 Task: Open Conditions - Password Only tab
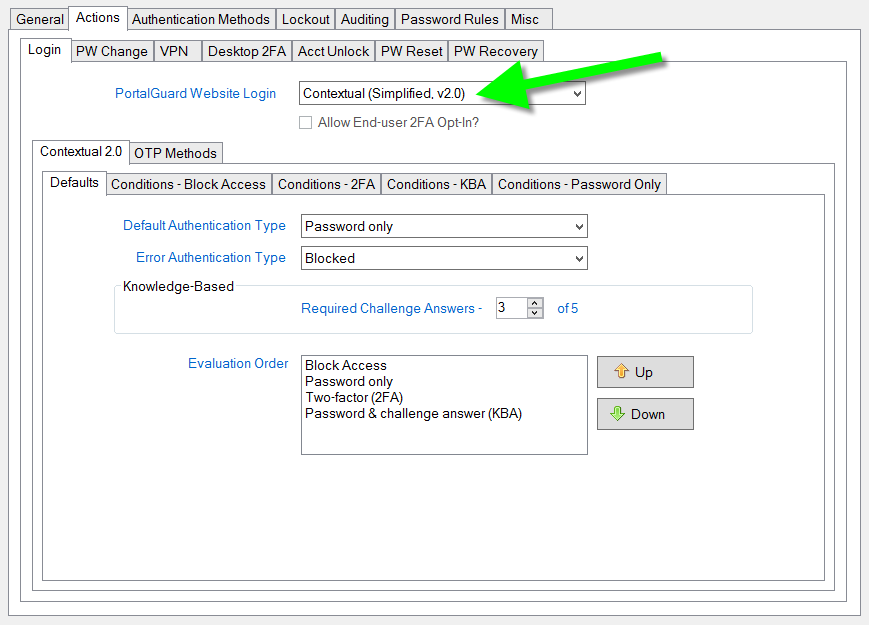pyautogui.click(x=579, y=185)
